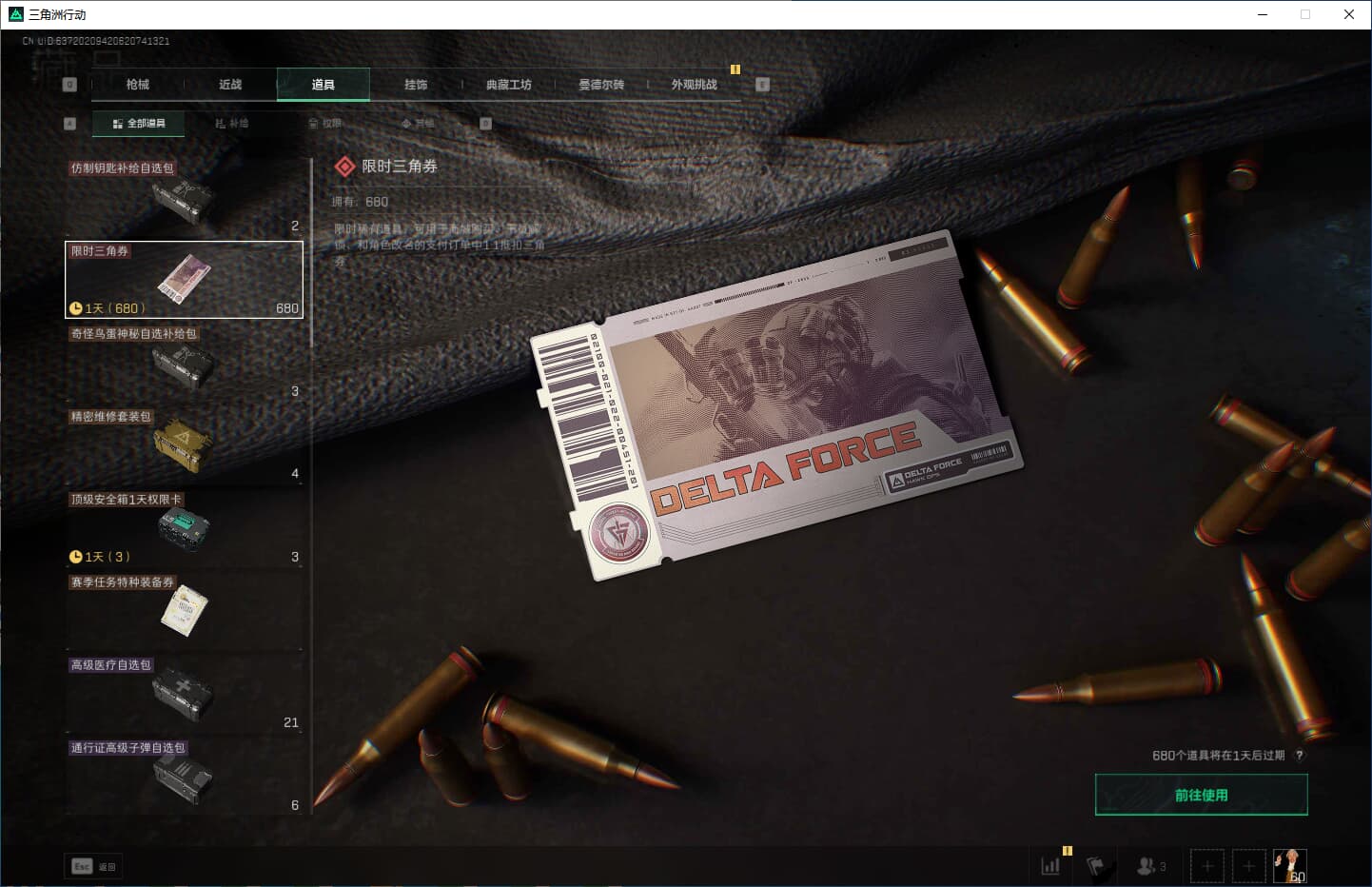
Task: Open the 曼德尔砖 tab
Action: [601, 85]
